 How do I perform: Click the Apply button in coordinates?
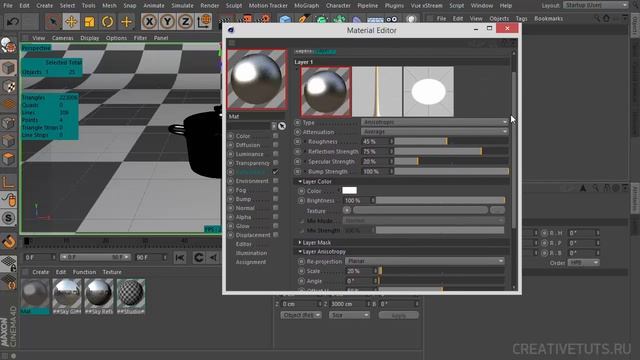(x=398, y=315)
